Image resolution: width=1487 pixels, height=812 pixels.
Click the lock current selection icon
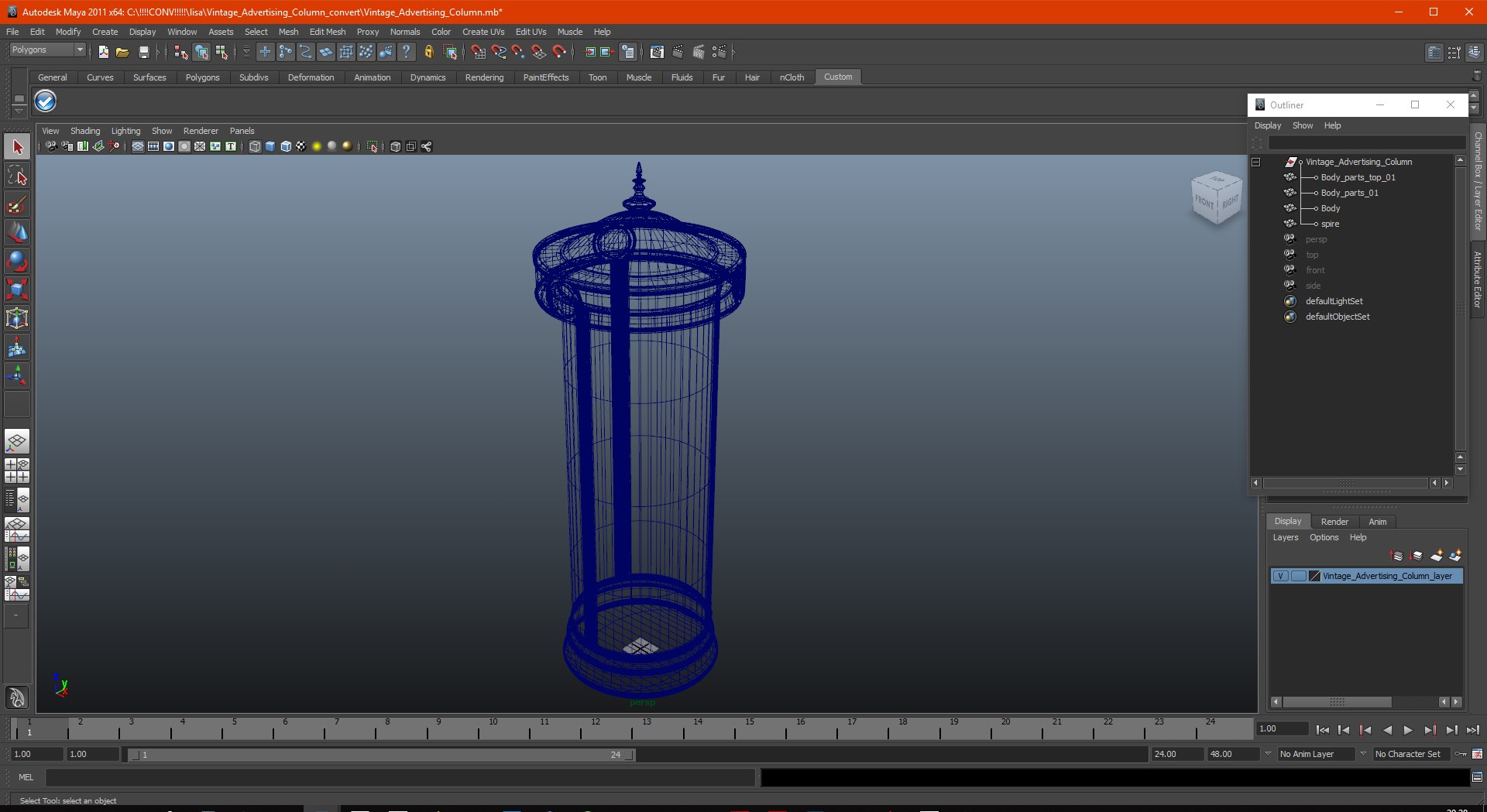428,52
